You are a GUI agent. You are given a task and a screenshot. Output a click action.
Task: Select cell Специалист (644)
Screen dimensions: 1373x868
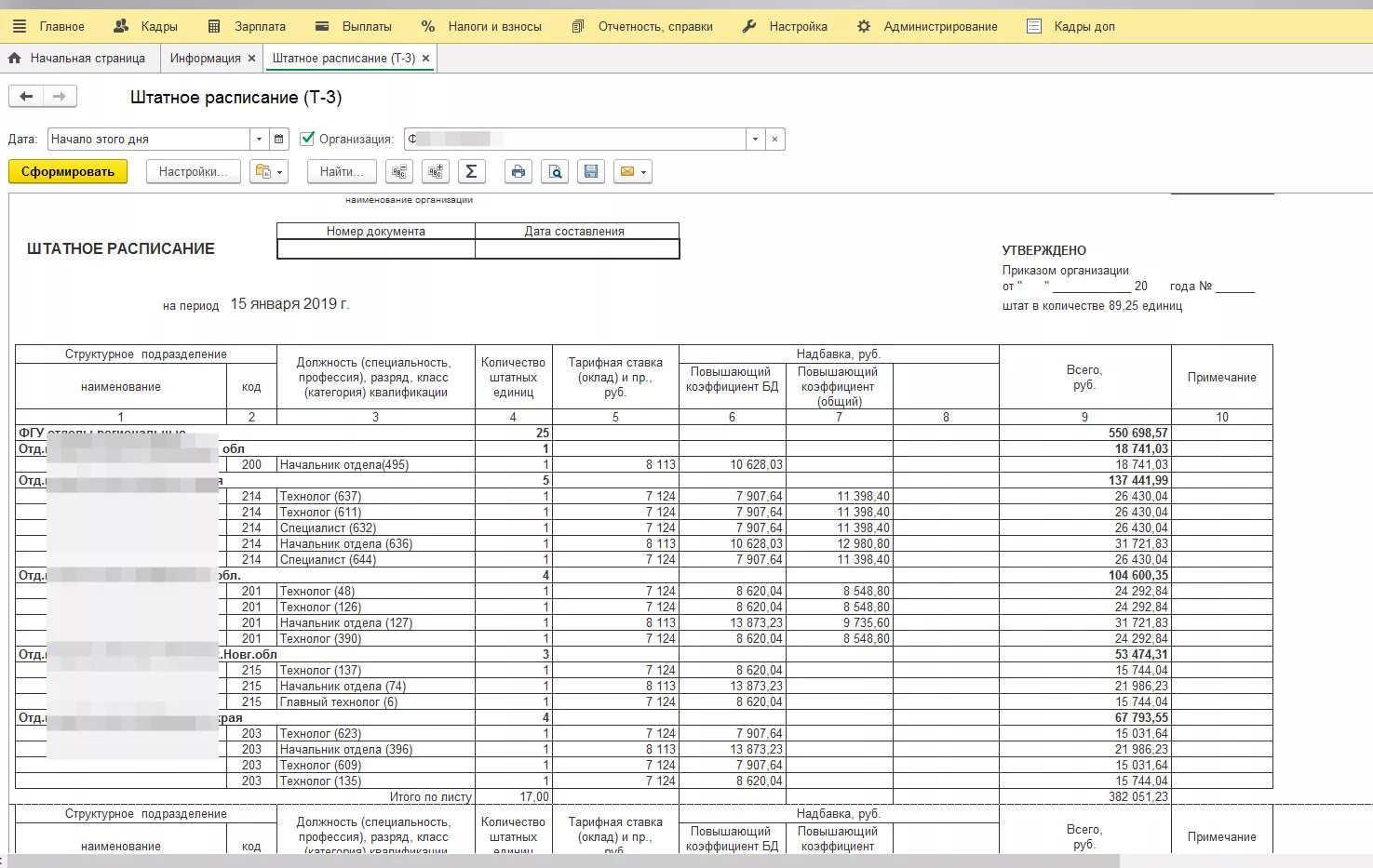click(x=376, y=560)
